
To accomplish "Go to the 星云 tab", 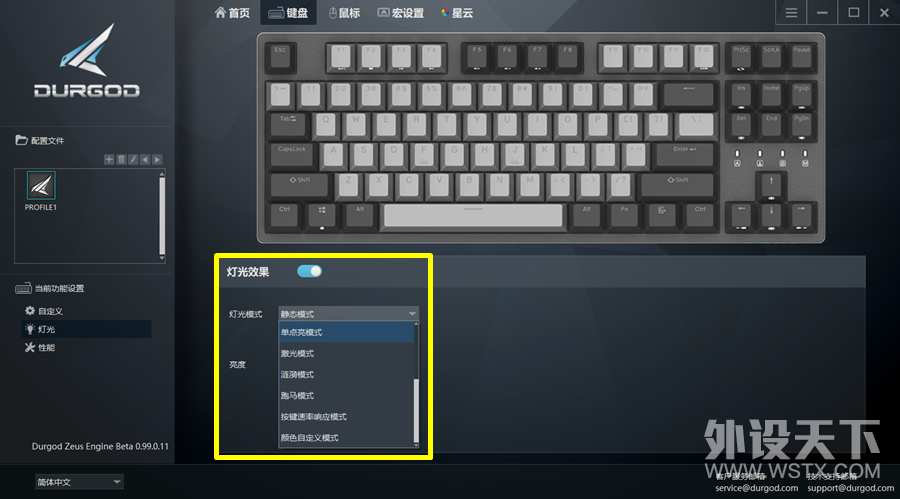I will [457, 13].
